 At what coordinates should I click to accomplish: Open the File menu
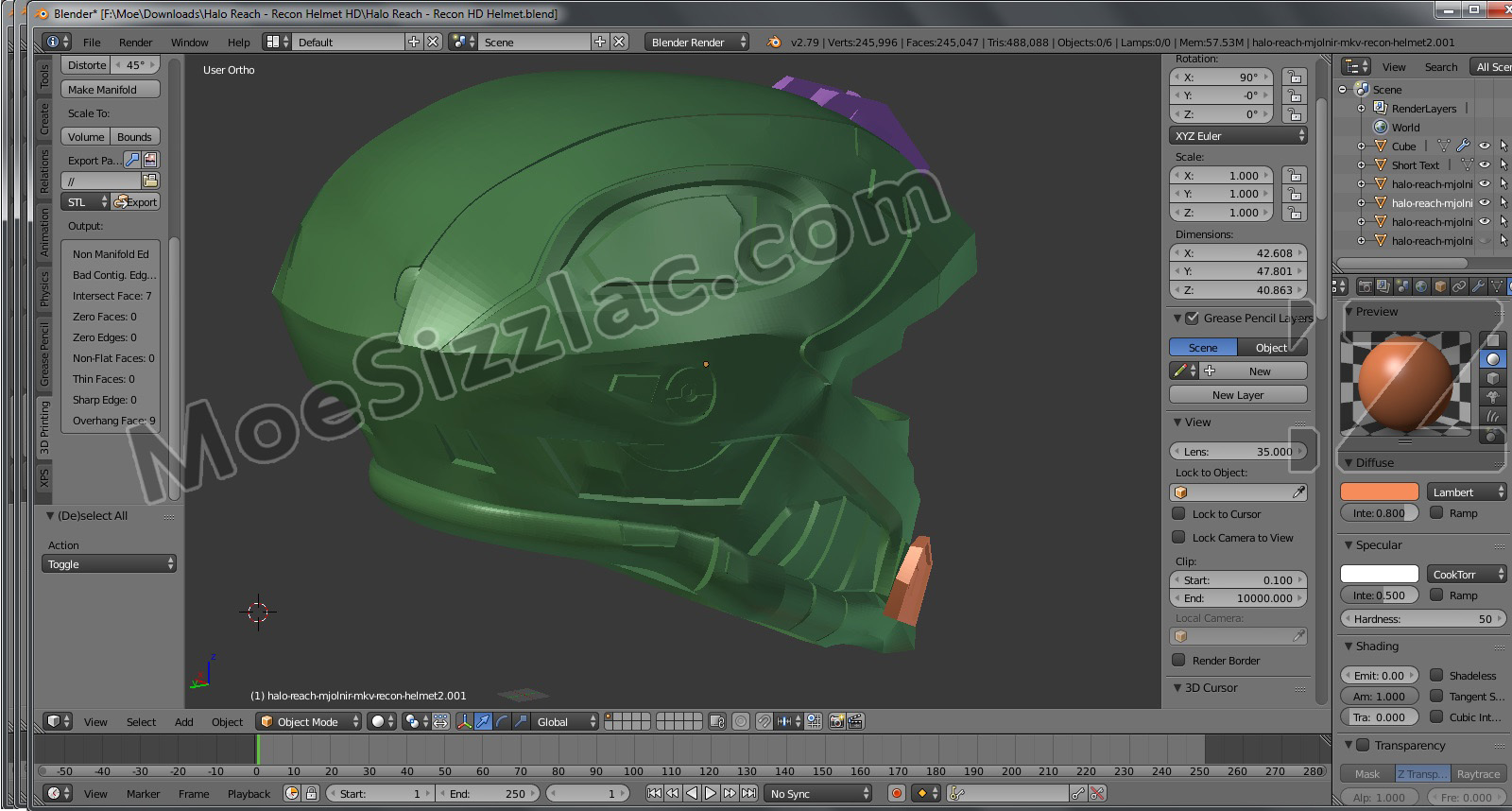[92, 43]
